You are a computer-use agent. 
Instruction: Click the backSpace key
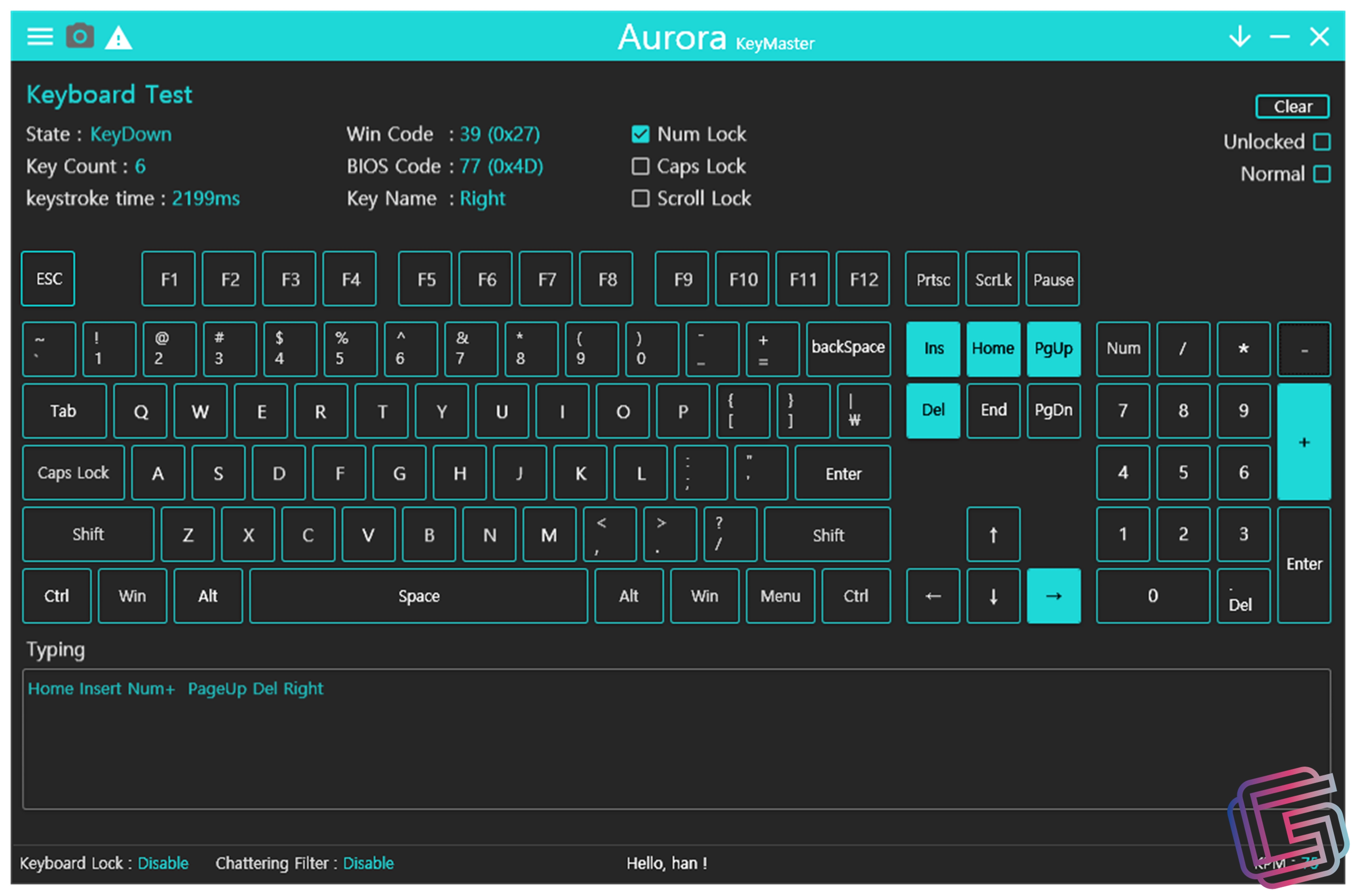849,349
